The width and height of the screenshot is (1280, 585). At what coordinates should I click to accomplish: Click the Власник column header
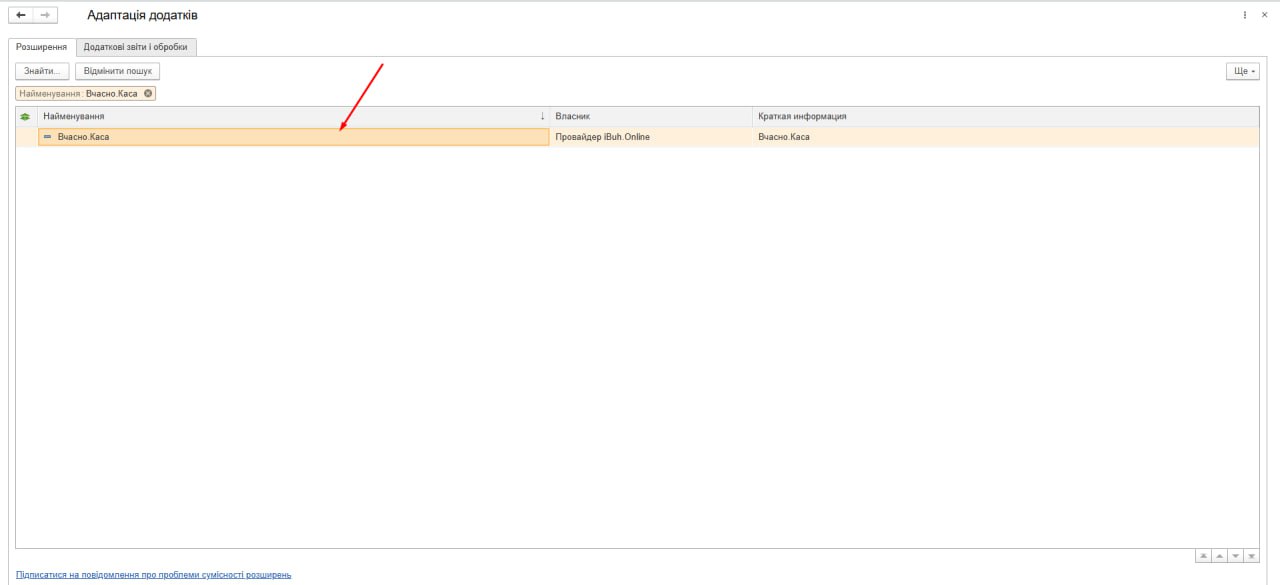(650, 117)
